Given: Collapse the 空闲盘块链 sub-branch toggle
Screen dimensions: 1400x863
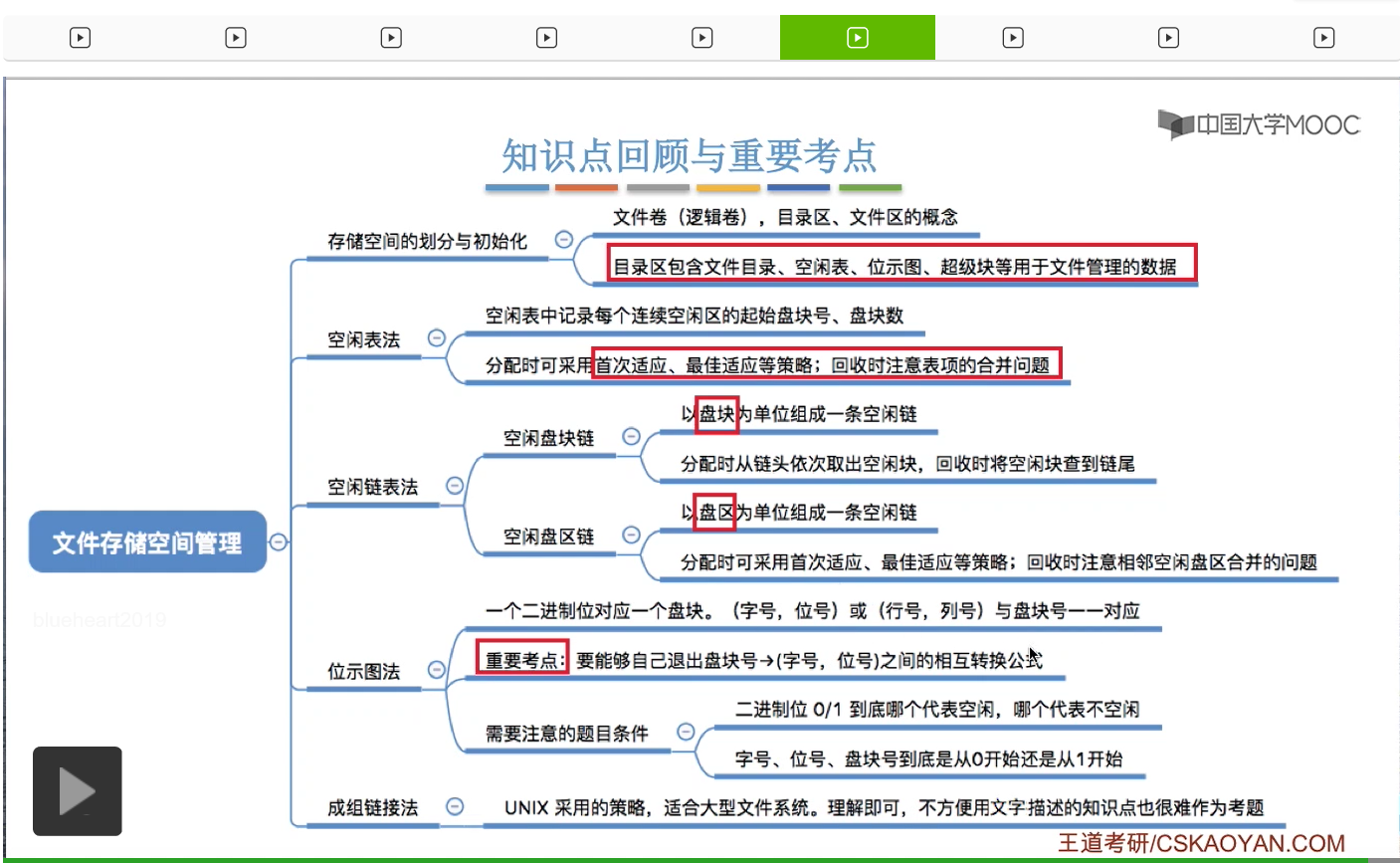Looking at the screenshot, I should click(x=631, y=436).
